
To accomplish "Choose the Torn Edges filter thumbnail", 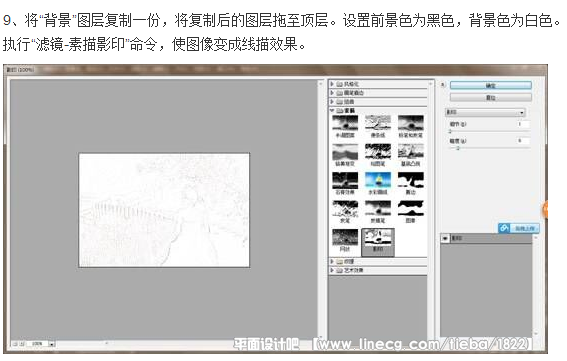I will pos(410,183).
